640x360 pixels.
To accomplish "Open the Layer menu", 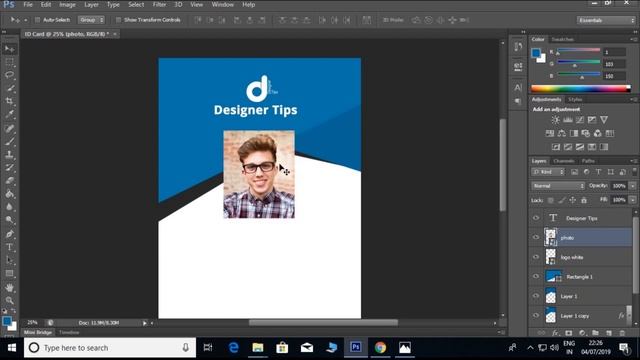I will coord(91,4).
